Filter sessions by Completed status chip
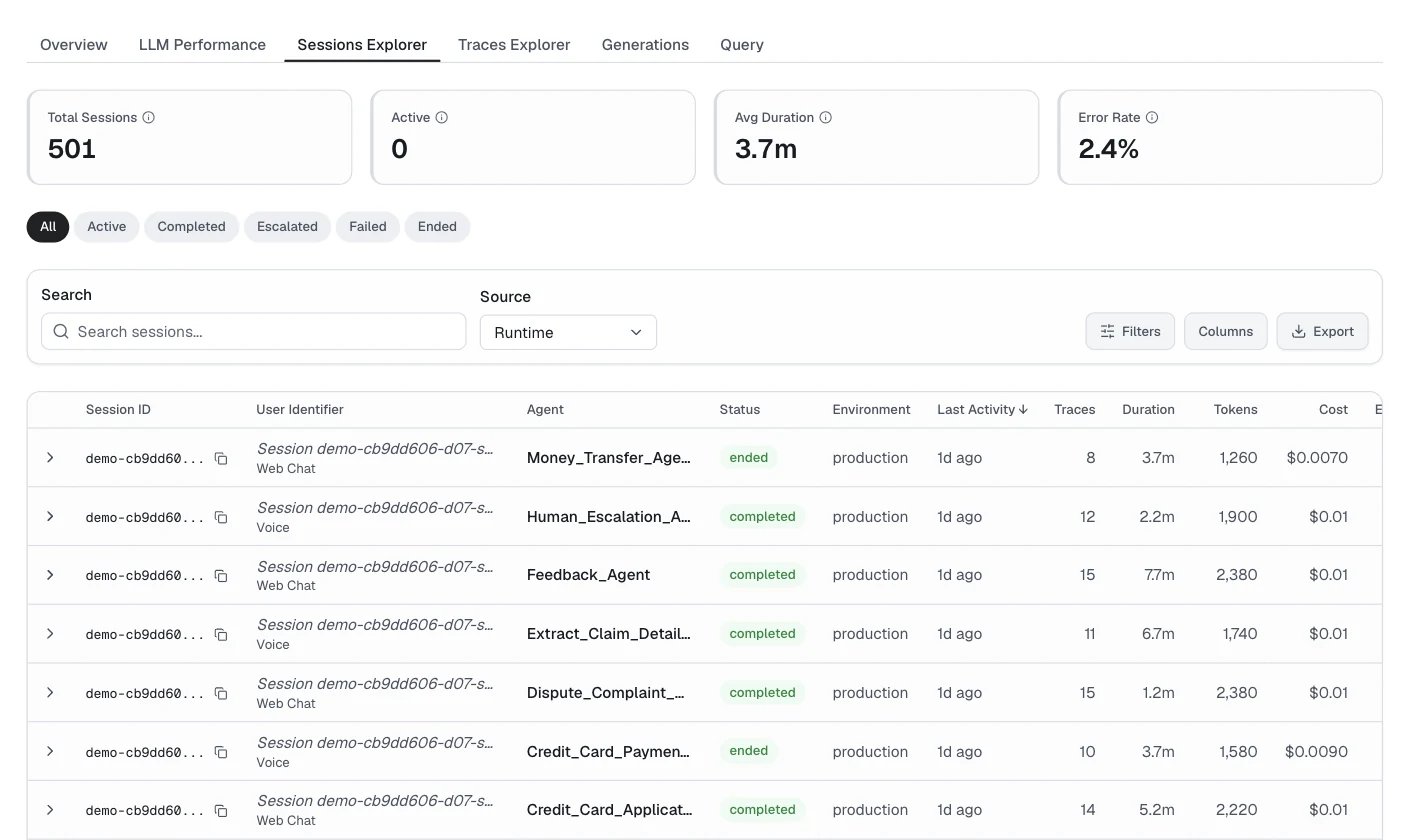1410x840 pixels. pos(191,227)
